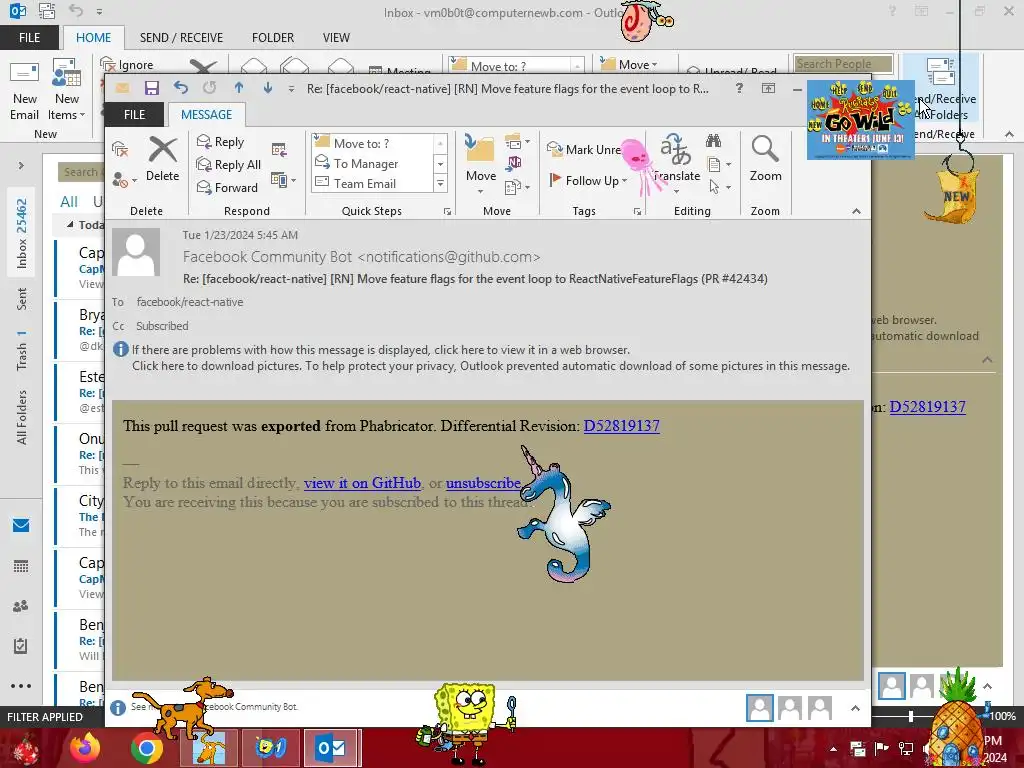Send the message to OneNote
Image resolution: width=1024 pixels, height=768 pixels.
tap(513, 163)
